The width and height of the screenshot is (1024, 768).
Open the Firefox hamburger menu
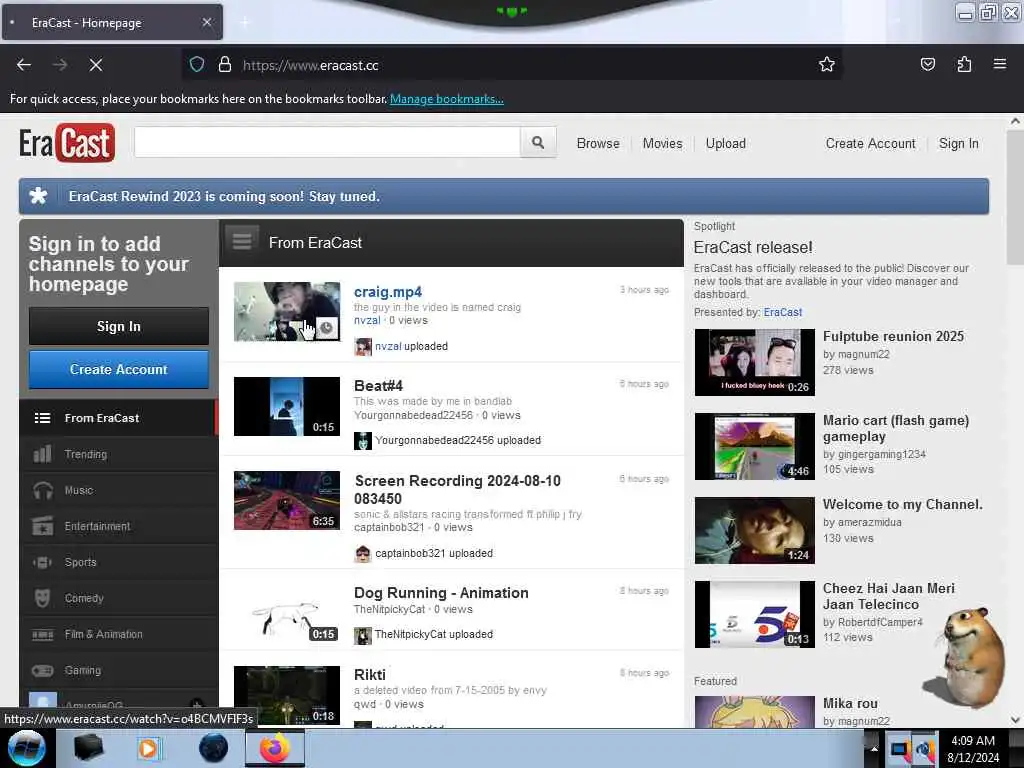(999, 64)
